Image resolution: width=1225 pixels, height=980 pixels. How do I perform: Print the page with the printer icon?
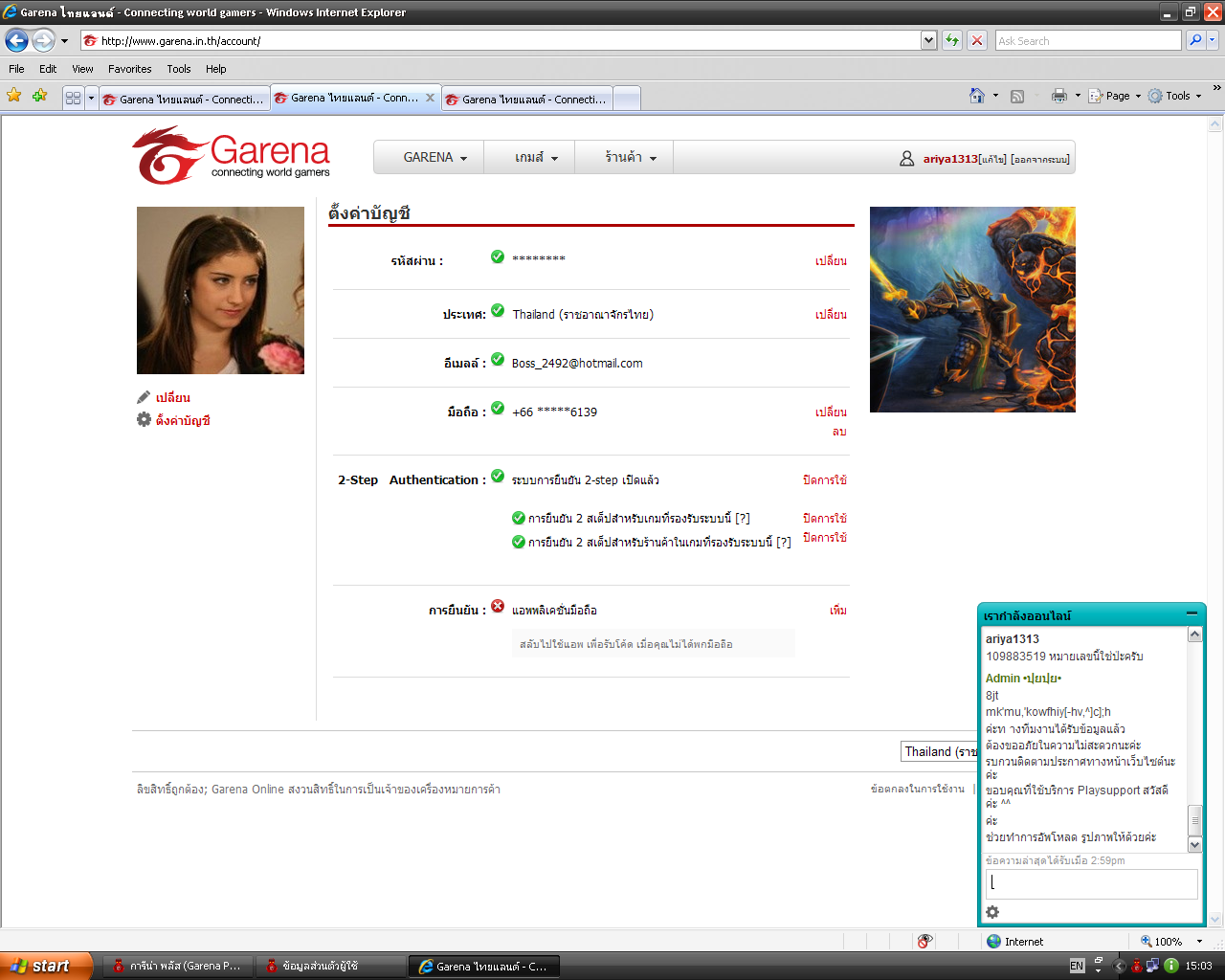[1058, 96]
